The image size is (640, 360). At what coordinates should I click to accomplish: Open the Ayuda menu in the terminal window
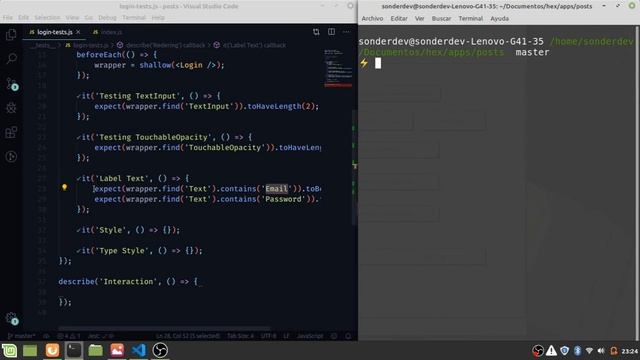(x=500, y=18)
